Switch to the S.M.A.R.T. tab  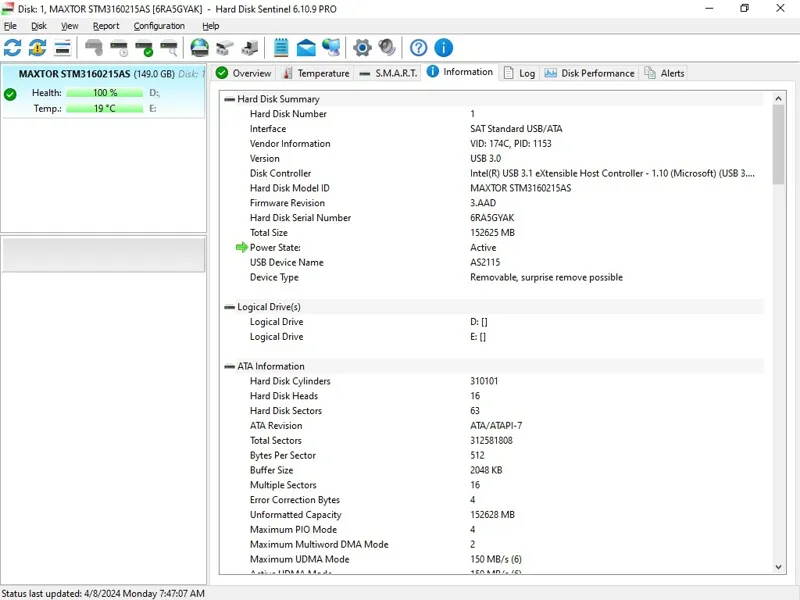(389, 73)
